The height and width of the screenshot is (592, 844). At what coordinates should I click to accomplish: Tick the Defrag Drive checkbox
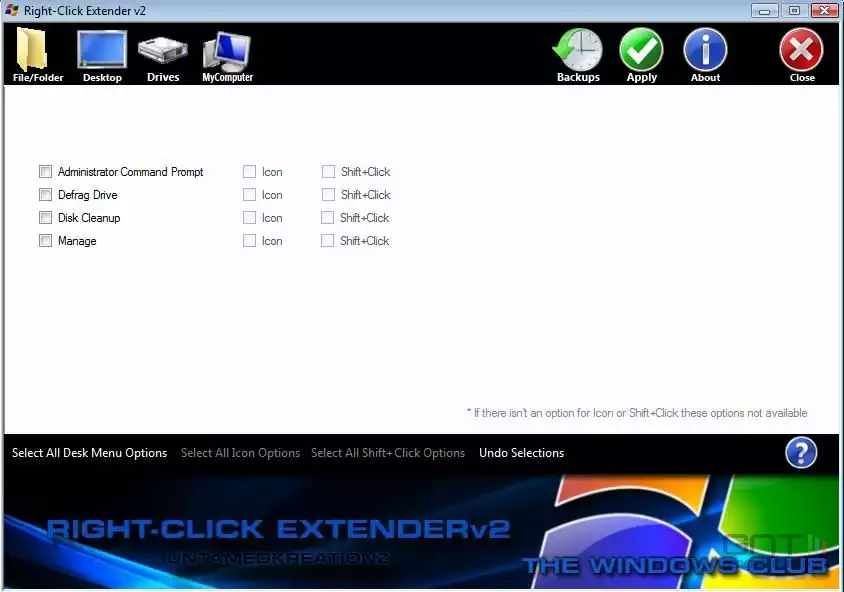(x=45, y=195)
